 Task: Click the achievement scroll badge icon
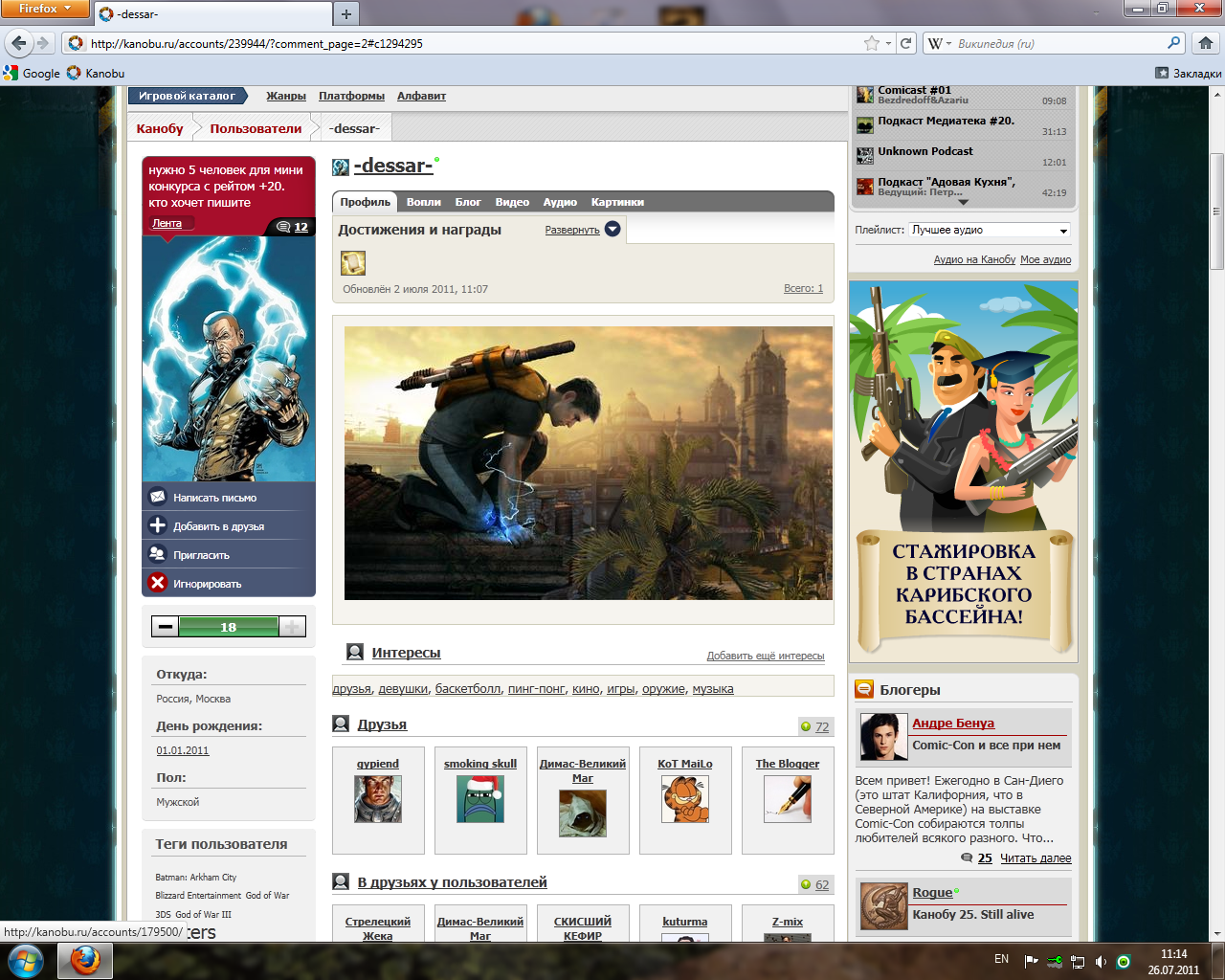353,263
